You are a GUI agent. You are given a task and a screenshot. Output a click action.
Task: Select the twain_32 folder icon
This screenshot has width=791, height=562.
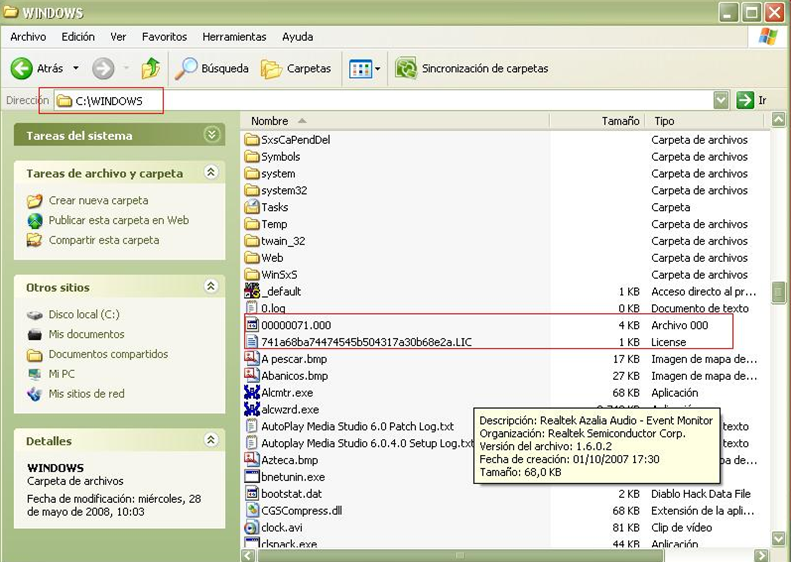click(x=252, y=241)
